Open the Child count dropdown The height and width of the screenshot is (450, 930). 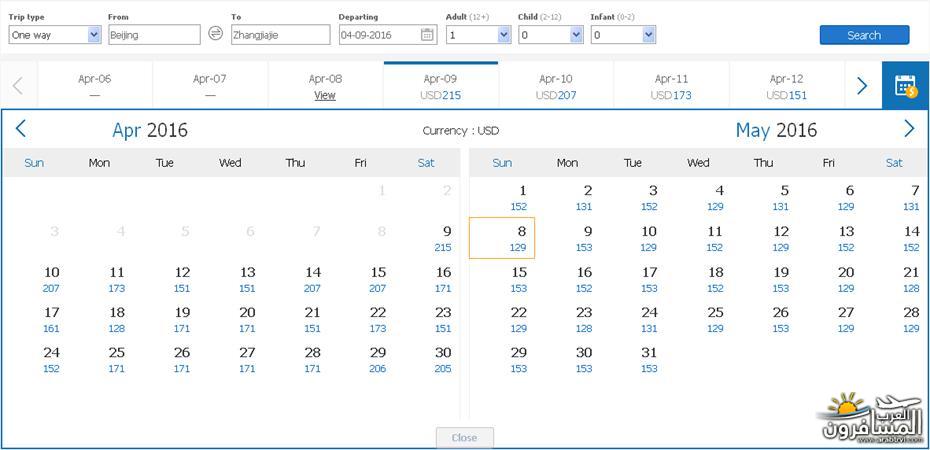pyautogui.click(x=550, y=34)
